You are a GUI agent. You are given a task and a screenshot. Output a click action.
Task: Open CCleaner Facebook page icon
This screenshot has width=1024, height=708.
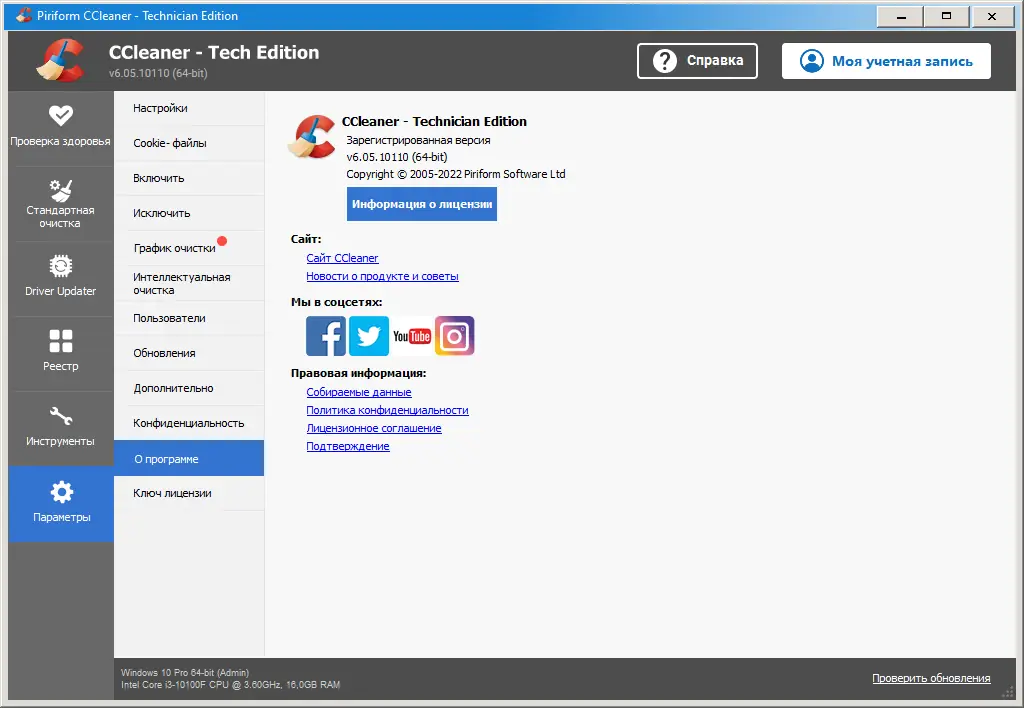pos(326,336)
